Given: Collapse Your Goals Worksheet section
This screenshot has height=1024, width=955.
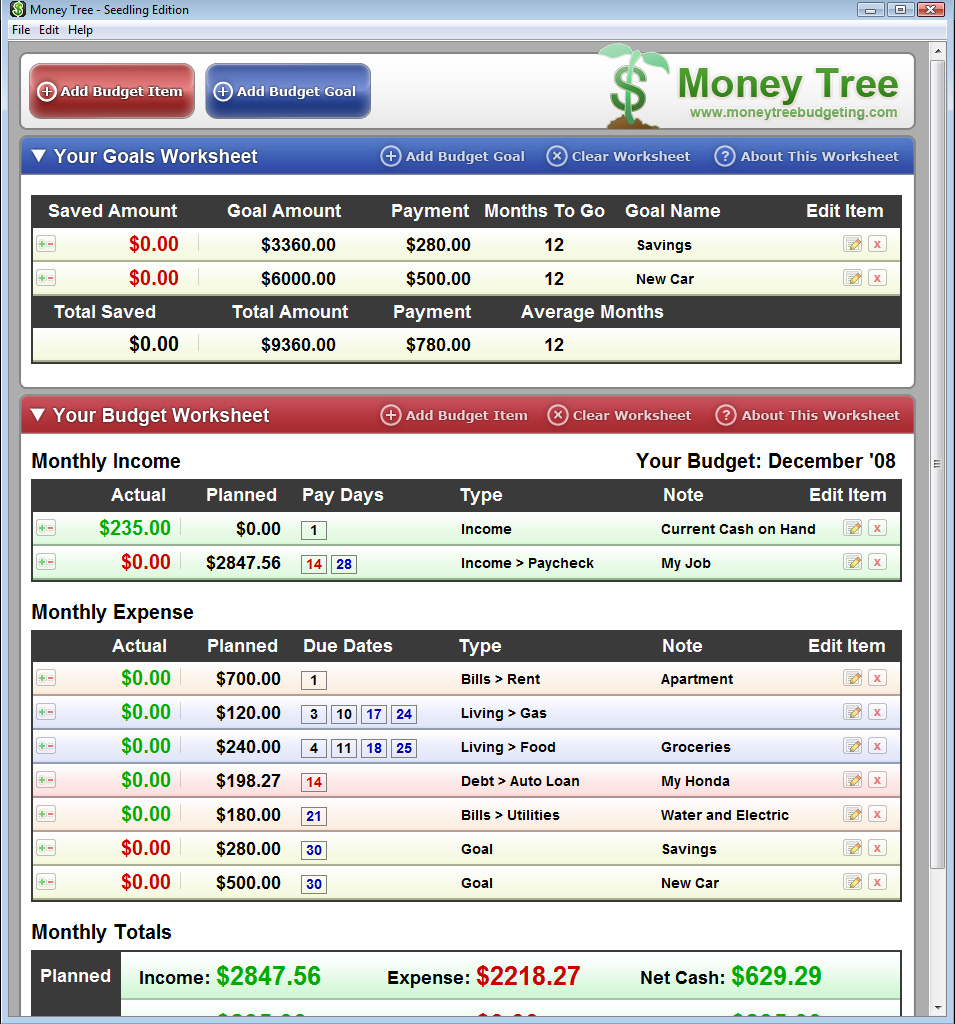Looking at the screenshot, I should click(x=39, y=156).
